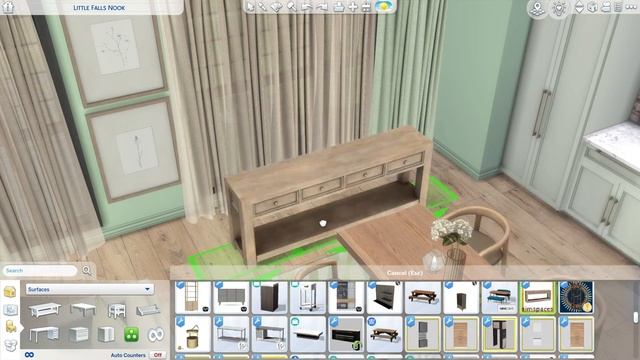Screen dimensions: 640x360
Task: Cycle the walls view icon
Action: [592, 7]
